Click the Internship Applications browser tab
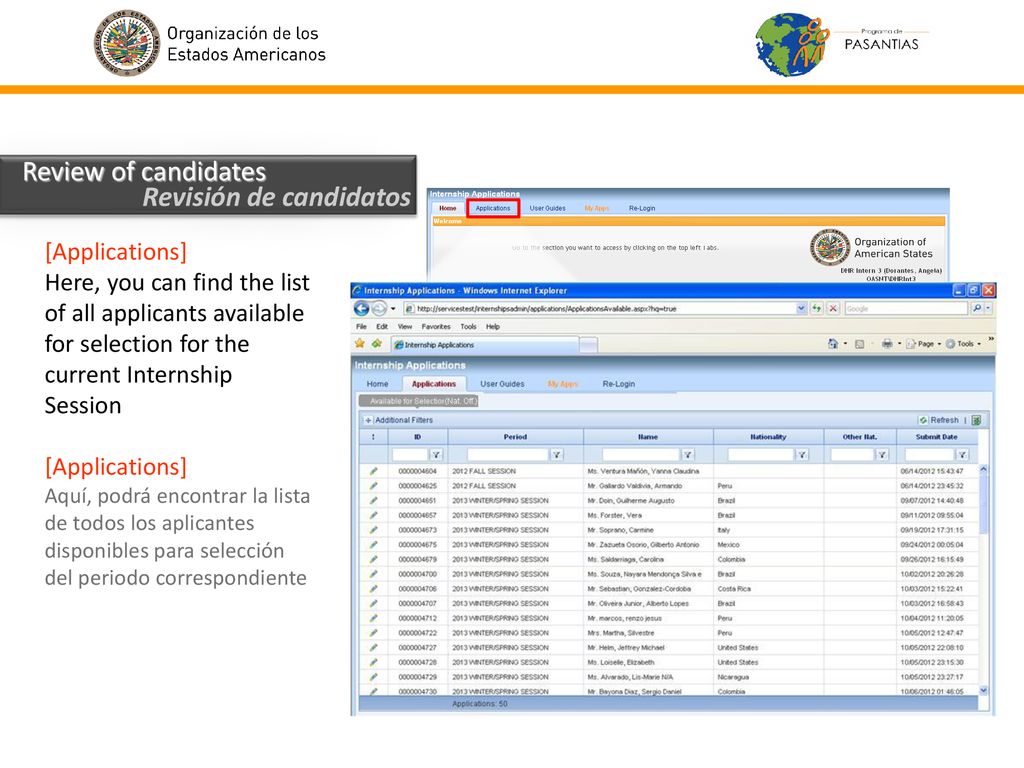The width and height of the screenshot is (1024, 768). click(484, 344)
